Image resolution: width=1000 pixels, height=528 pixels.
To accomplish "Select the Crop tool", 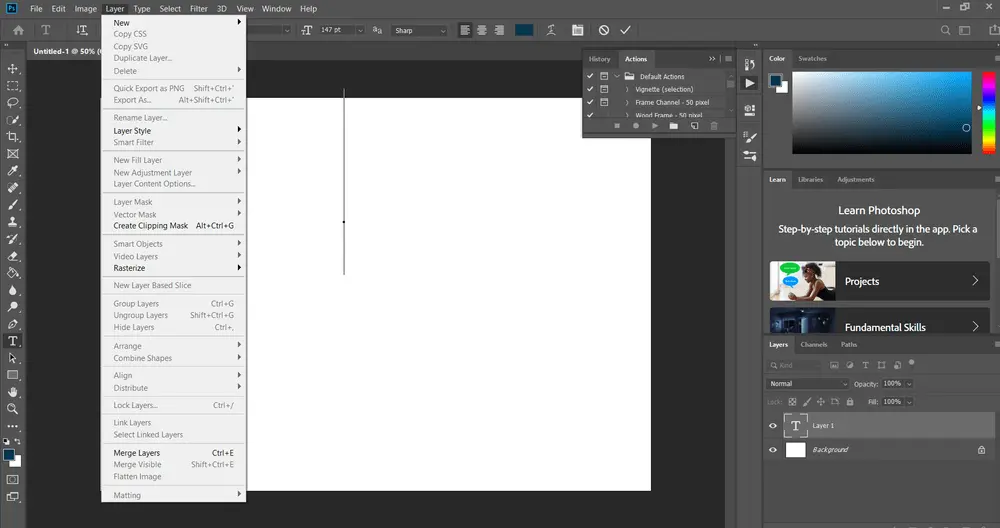I will coord(13,136).
